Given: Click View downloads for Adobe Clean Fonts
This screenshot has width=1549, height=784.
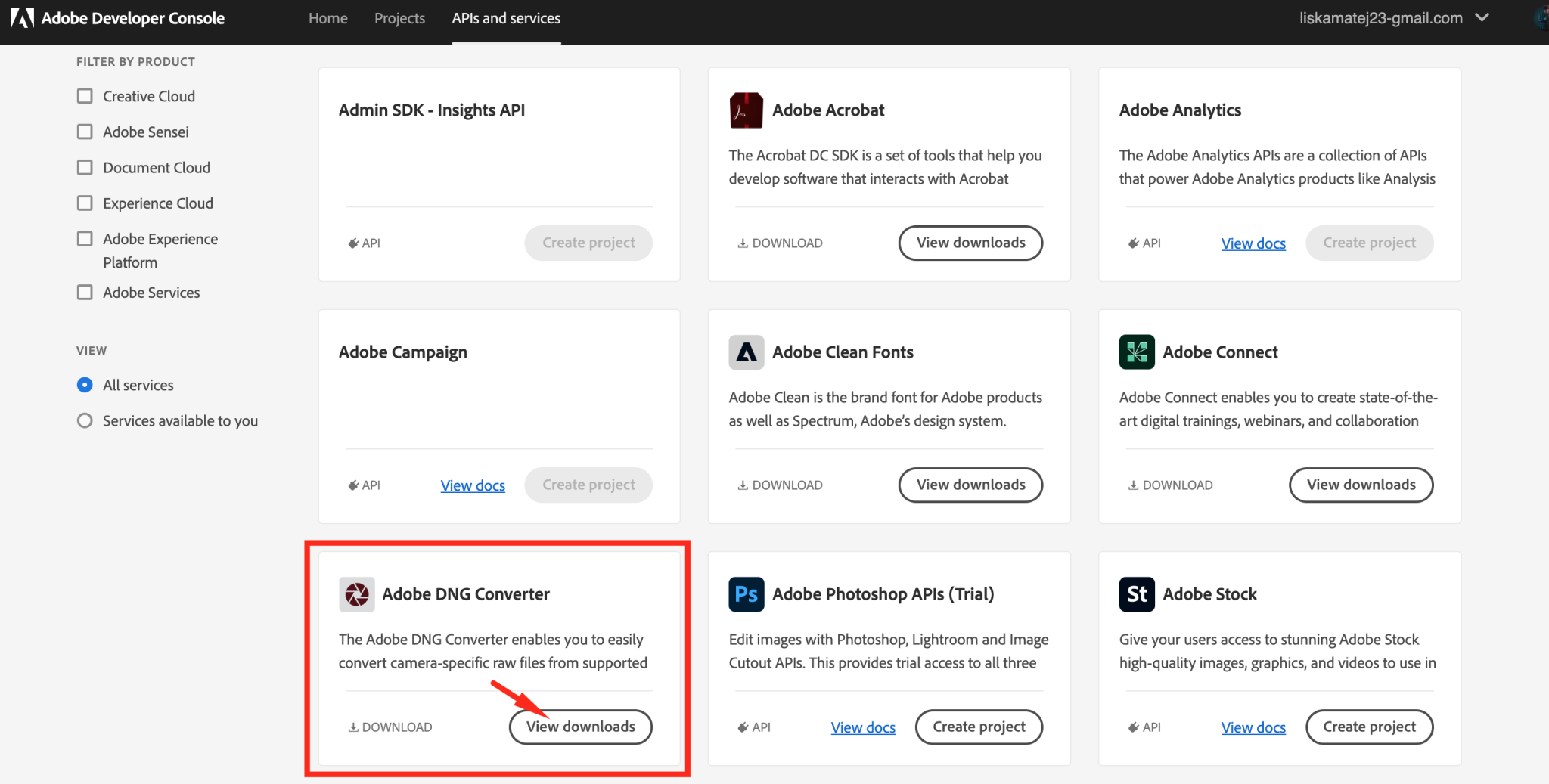Looking at the screenshot, I should tap(970, 485).
